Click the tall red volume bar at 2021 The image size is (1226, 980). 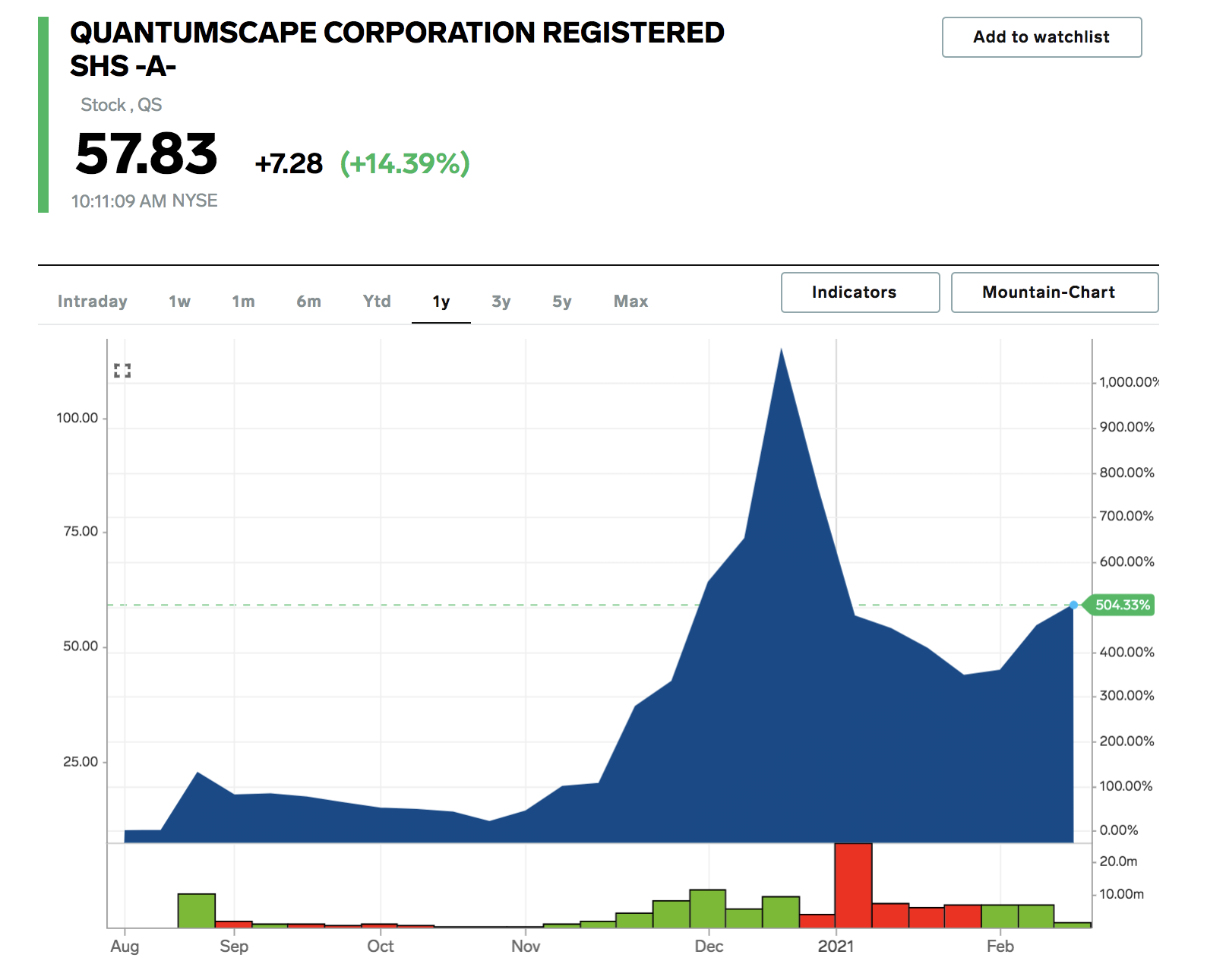click(853, 885)
